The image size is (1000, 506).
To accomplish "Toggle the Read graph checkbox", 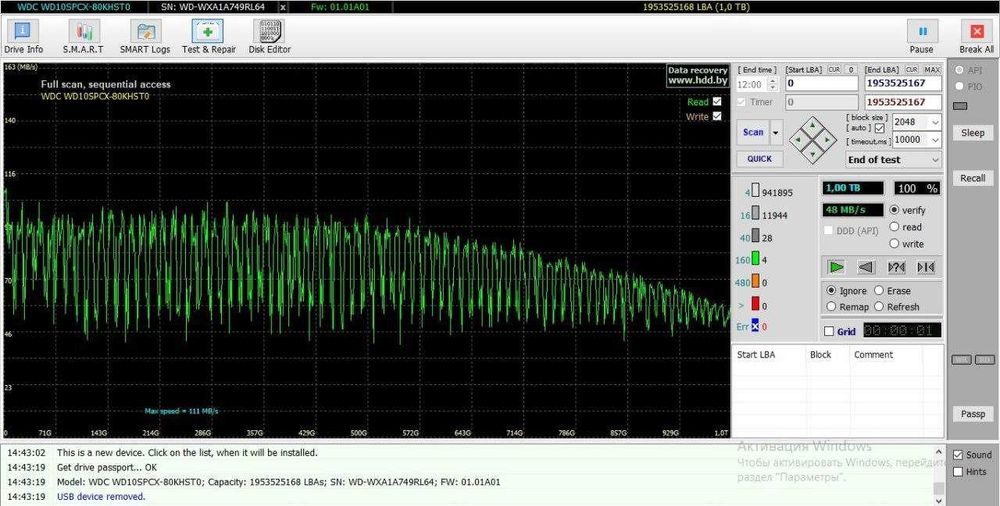I will (x=717, y=101).
